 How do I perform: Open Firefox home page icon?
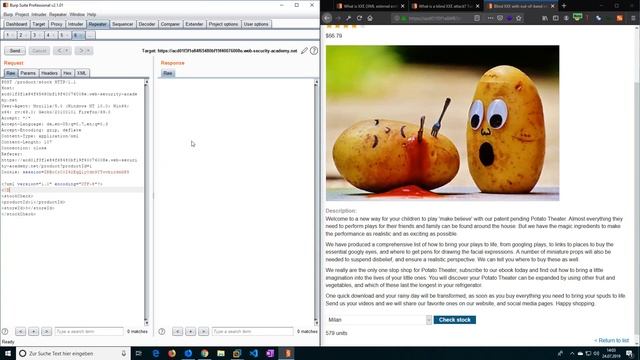tap(370, 18)
